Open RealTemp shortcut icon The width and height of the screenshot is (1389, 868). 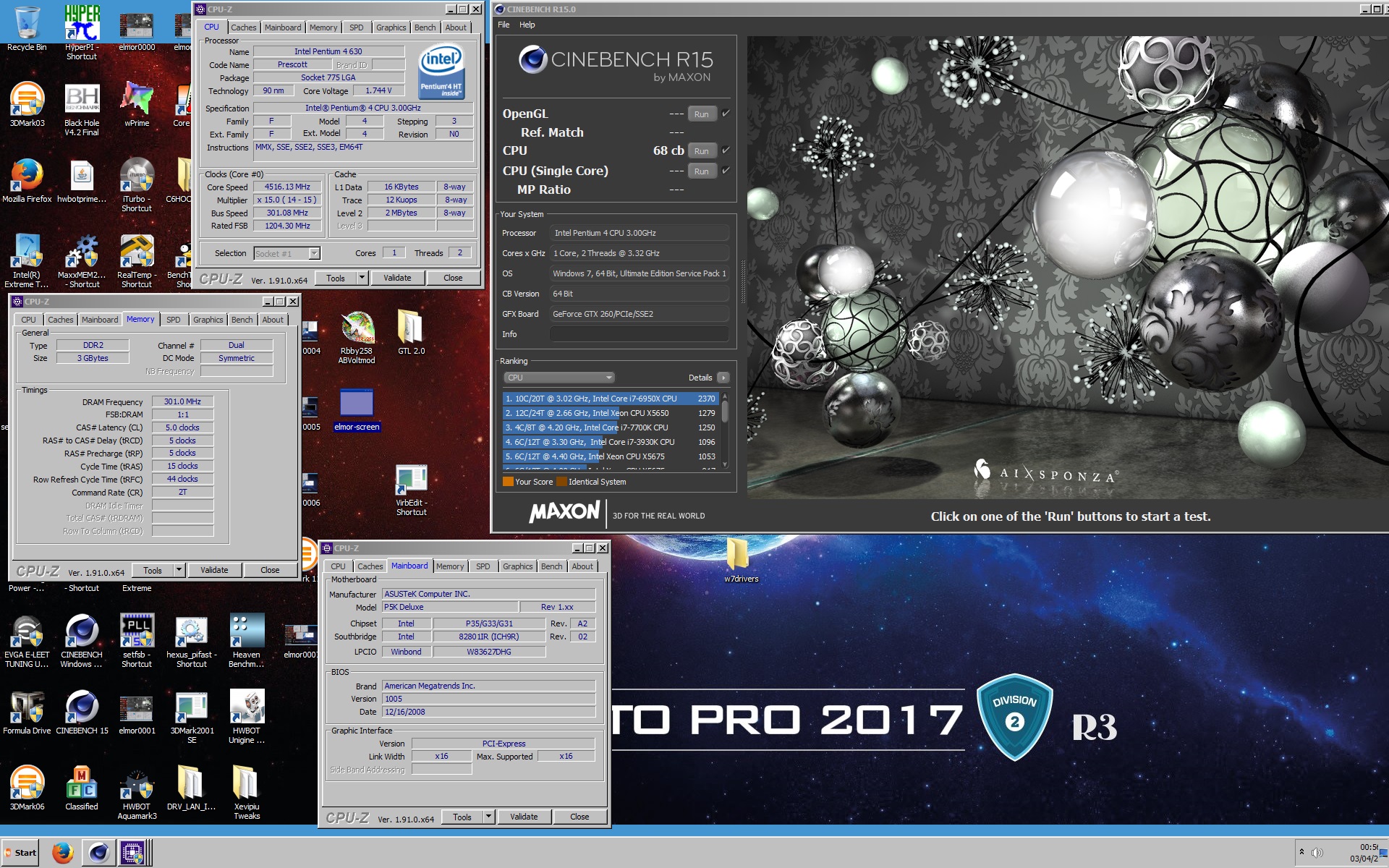click(x=137, y=260)
